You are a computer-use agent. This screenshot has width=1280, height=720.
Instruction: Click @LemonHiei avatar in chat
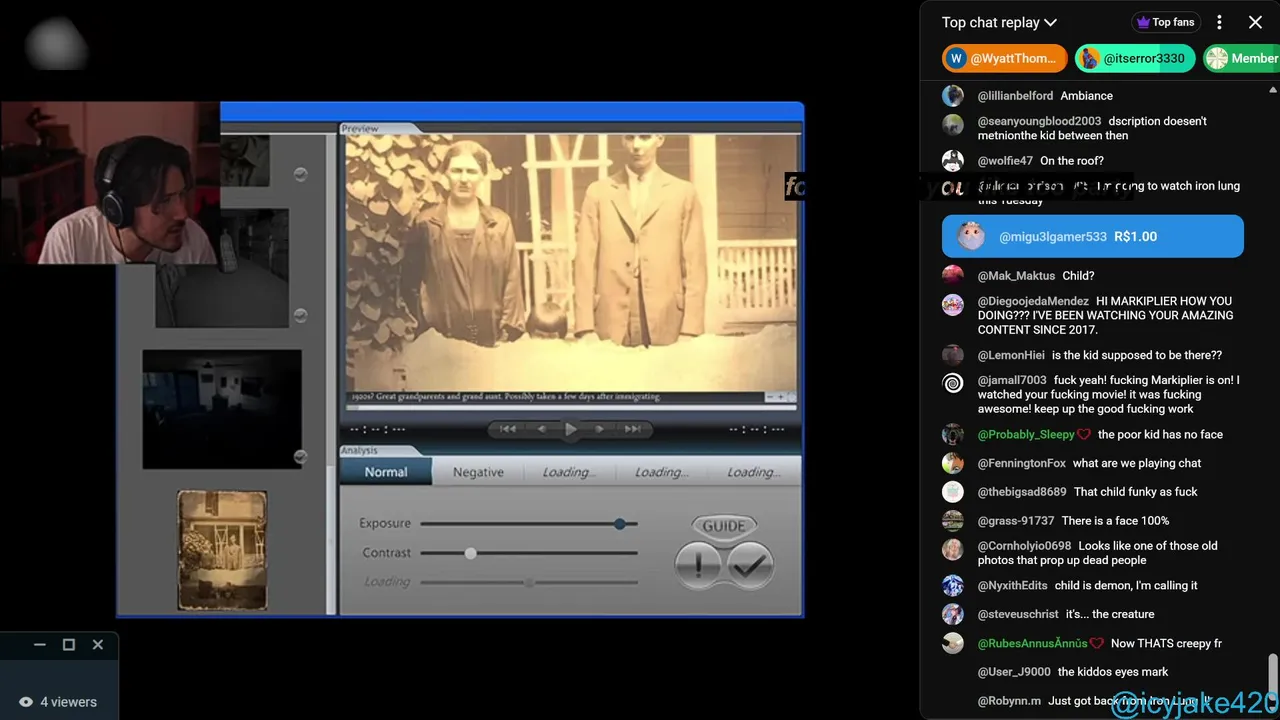pos(953,355)
